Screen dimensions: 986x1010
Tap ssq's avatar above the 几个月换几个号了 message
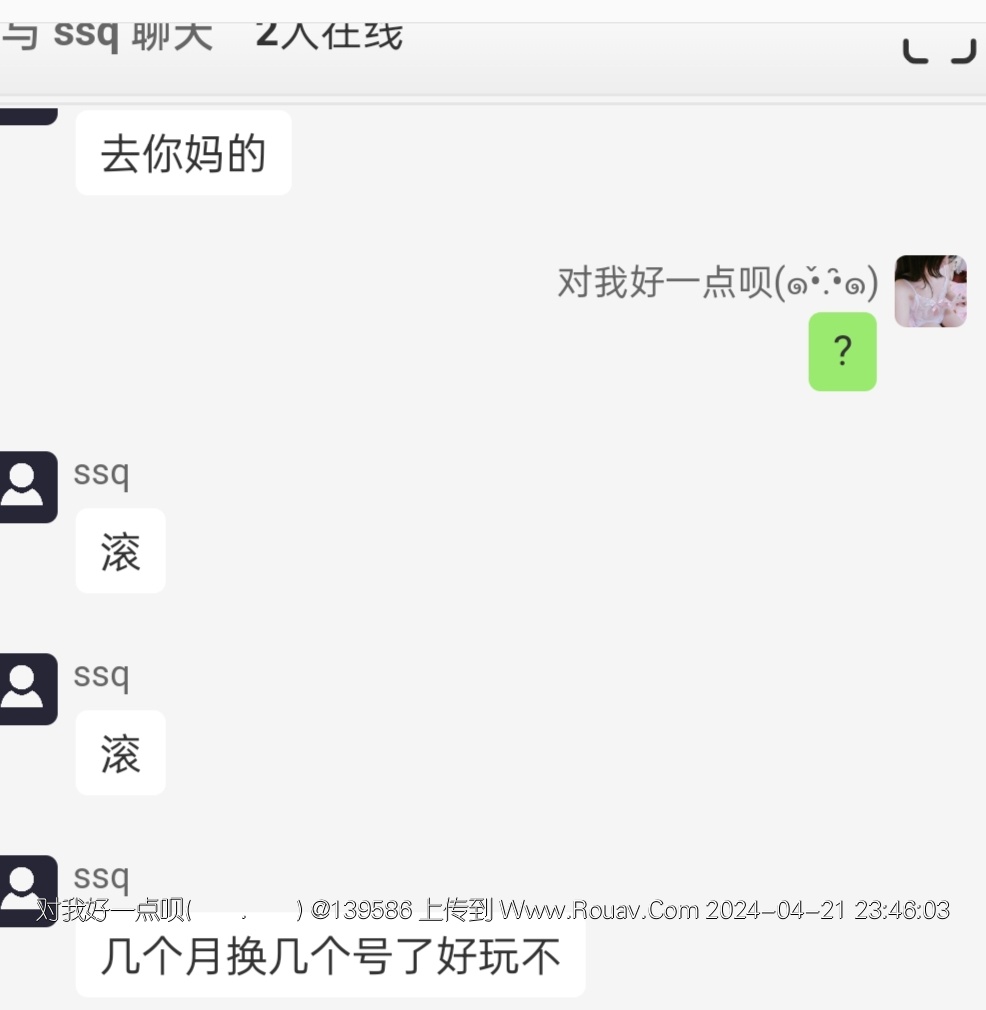pos(28,891)
